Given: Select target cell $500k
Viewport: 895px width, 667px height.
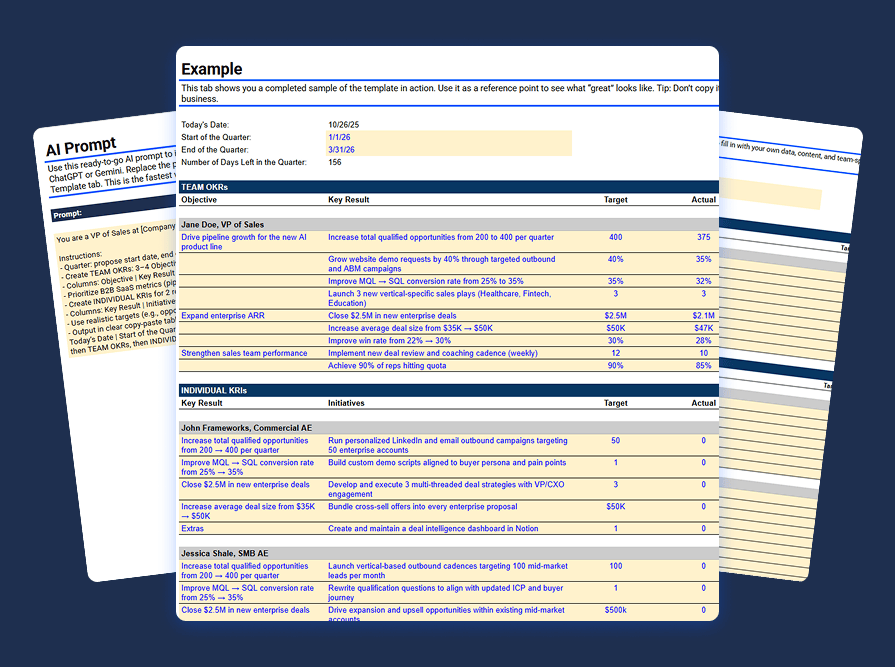Looking at the screenshot, I should coord(615,610).
